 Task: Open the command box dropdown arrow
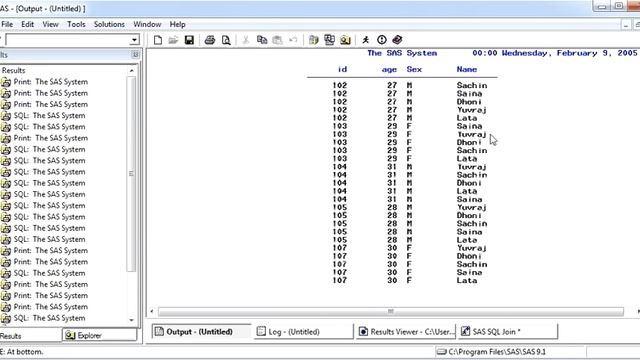coord(134,40)
